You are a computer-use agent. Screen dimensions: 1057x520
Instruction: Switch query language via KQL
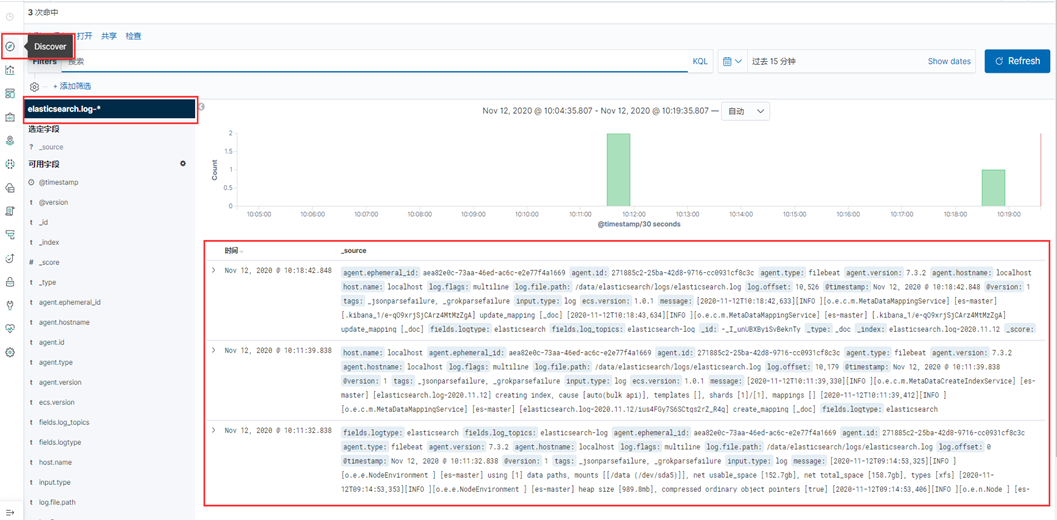tap(700, 61)
